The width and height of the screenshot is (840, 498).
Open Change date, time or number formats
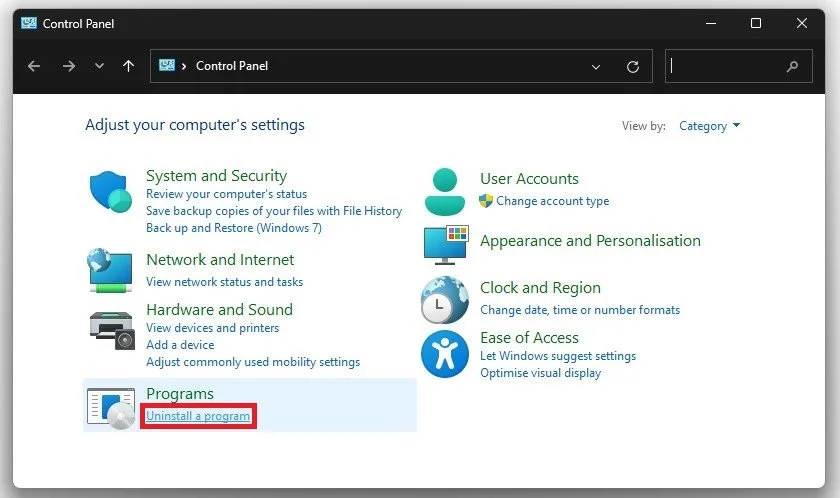click(x=580, y=310)
